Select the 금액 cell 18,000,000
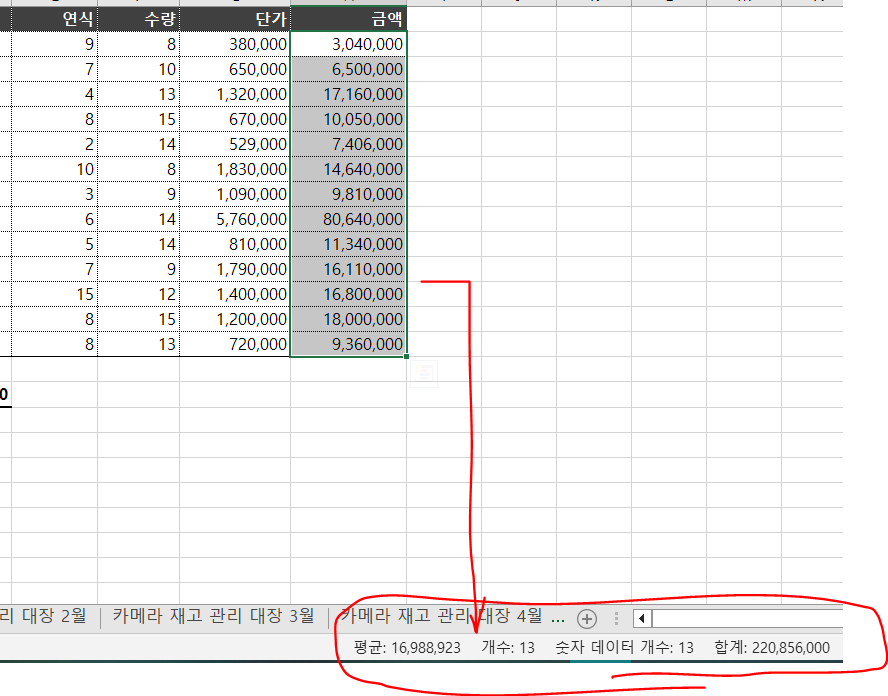This screenshot has width=888, height=696. [348, 319]
